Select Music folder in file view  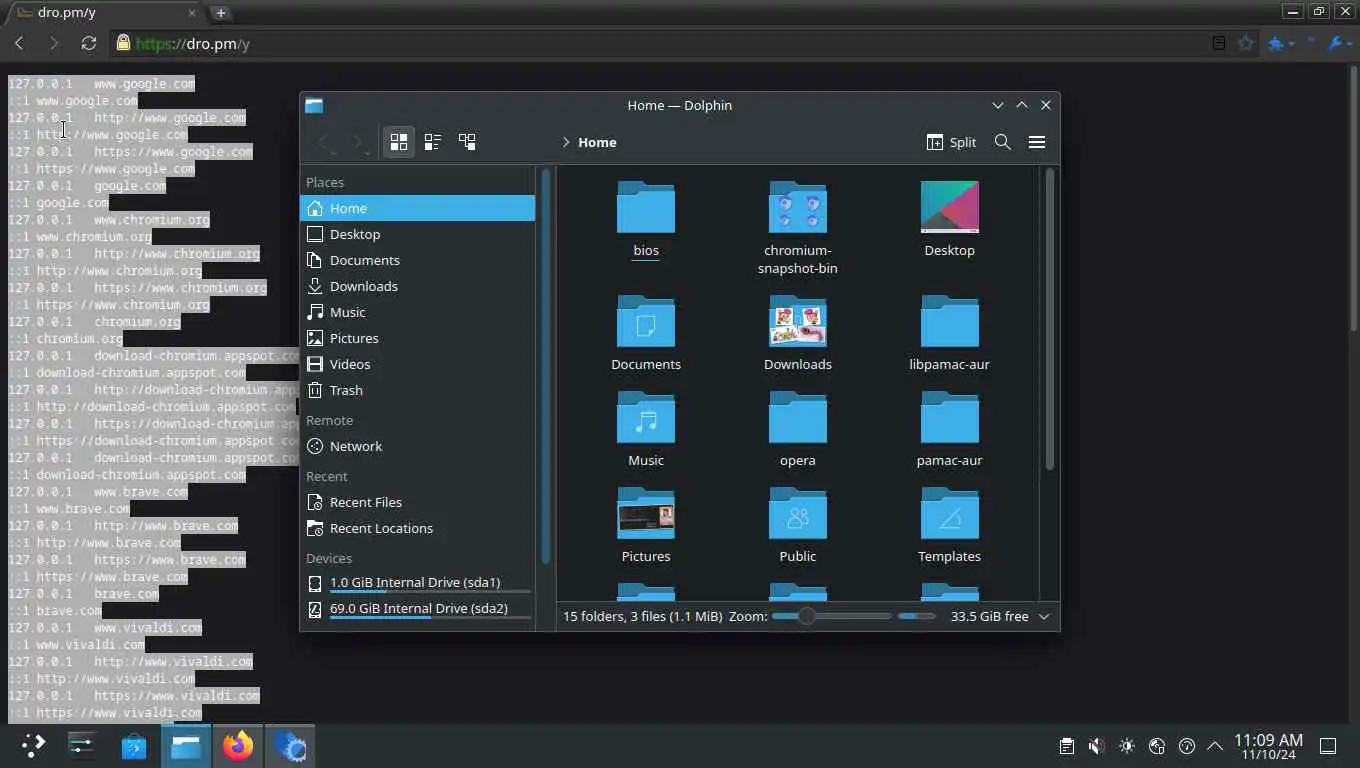click(646, 429)
